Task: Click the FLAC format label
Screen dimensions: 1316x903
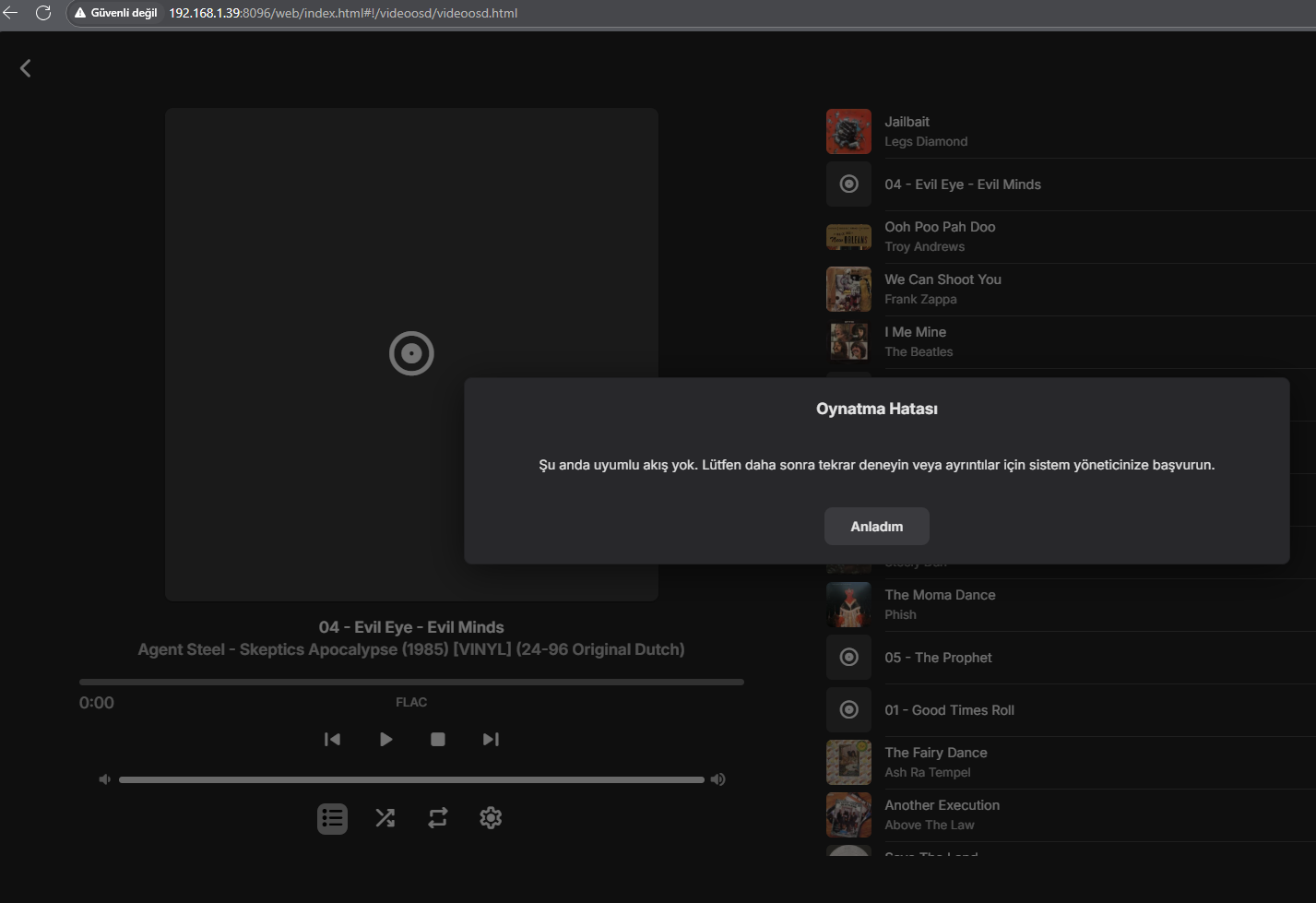Action: coord(411,702)
